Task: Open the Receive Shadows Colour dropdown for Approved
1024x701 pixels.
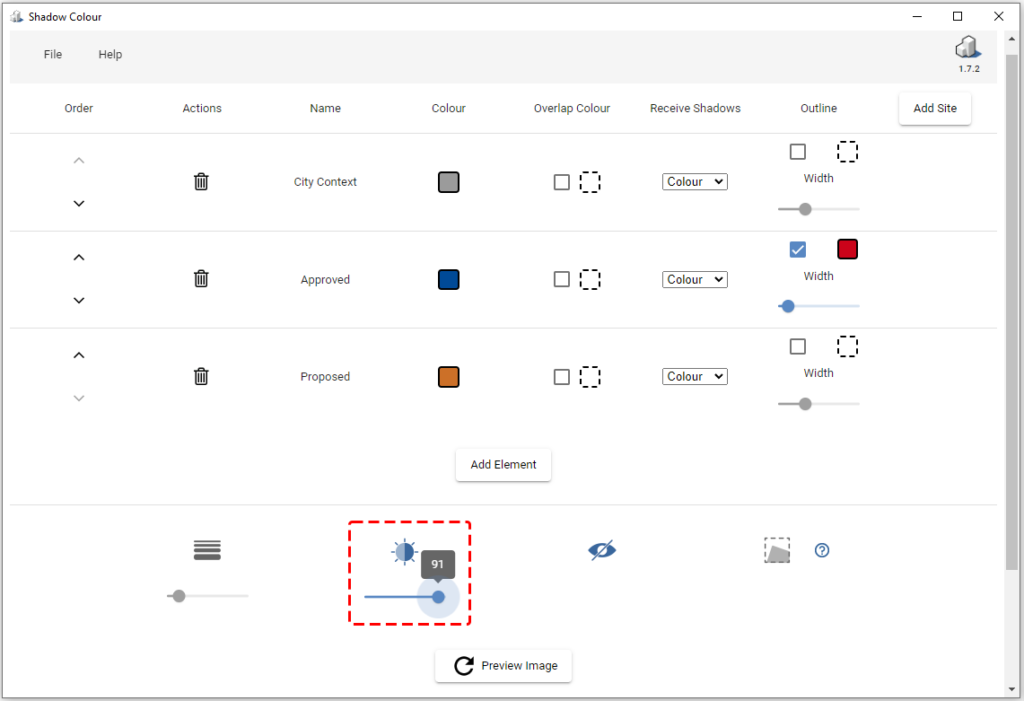Action: coord(694,279)
